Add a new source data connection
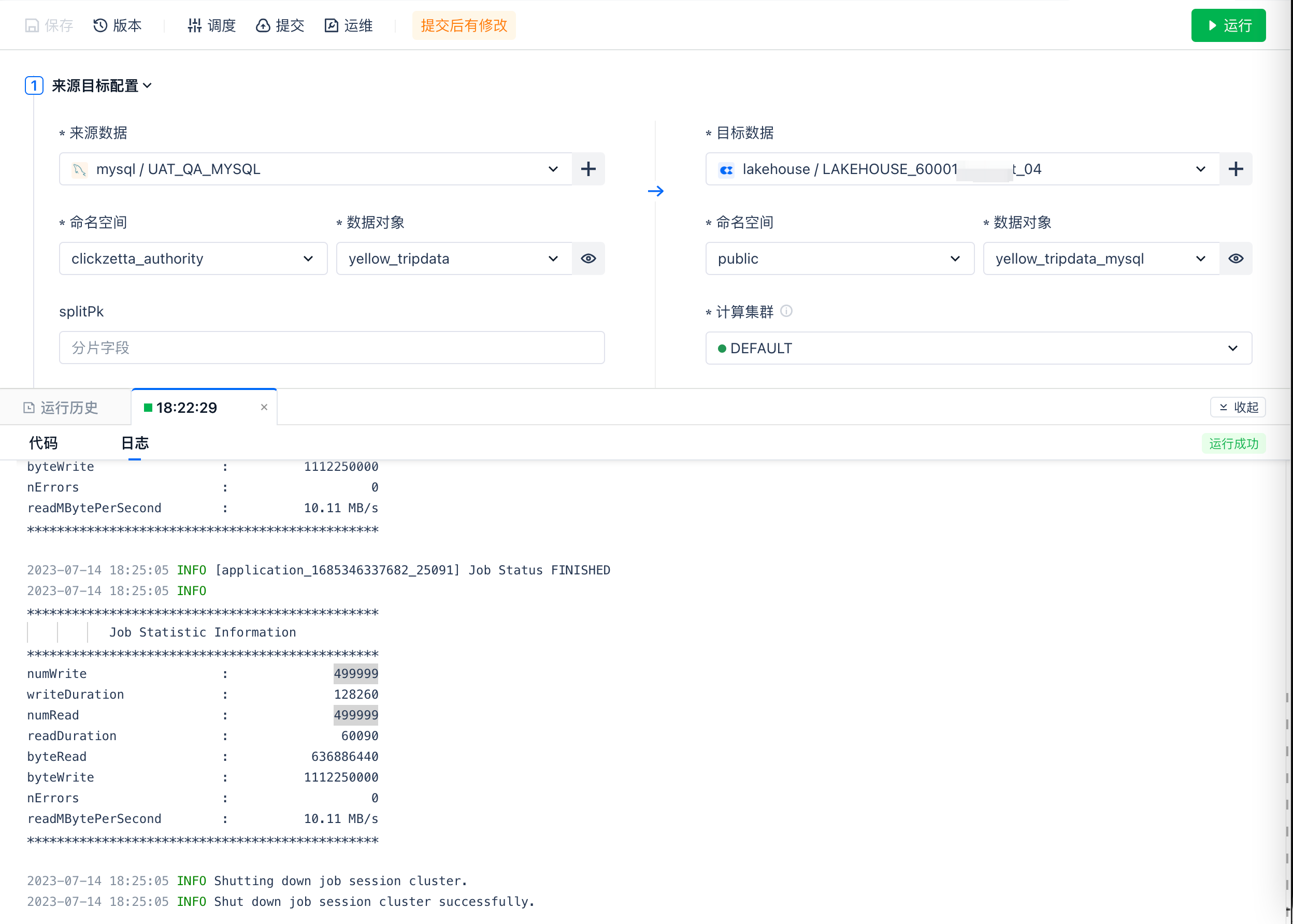Screen dimensions: 1293x924 588,169
